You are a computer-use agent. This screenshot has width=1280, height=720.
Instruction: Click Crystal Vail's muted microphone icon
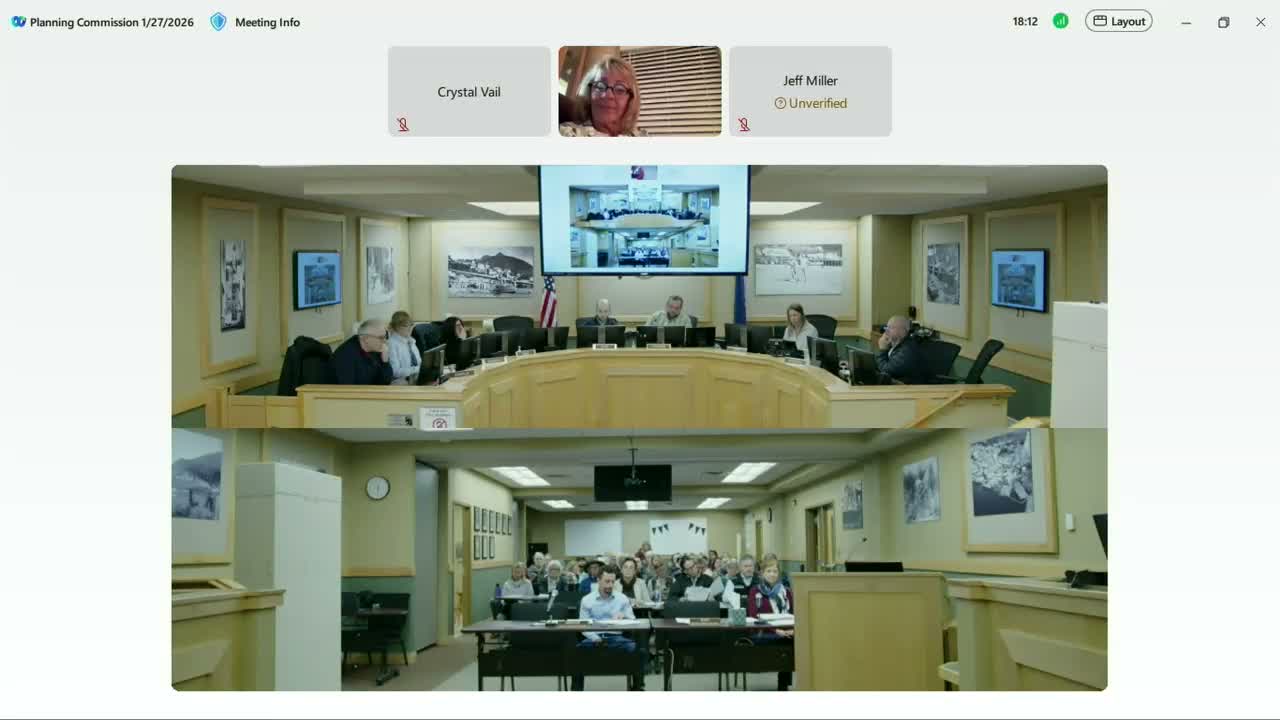(x=403, y=125)
